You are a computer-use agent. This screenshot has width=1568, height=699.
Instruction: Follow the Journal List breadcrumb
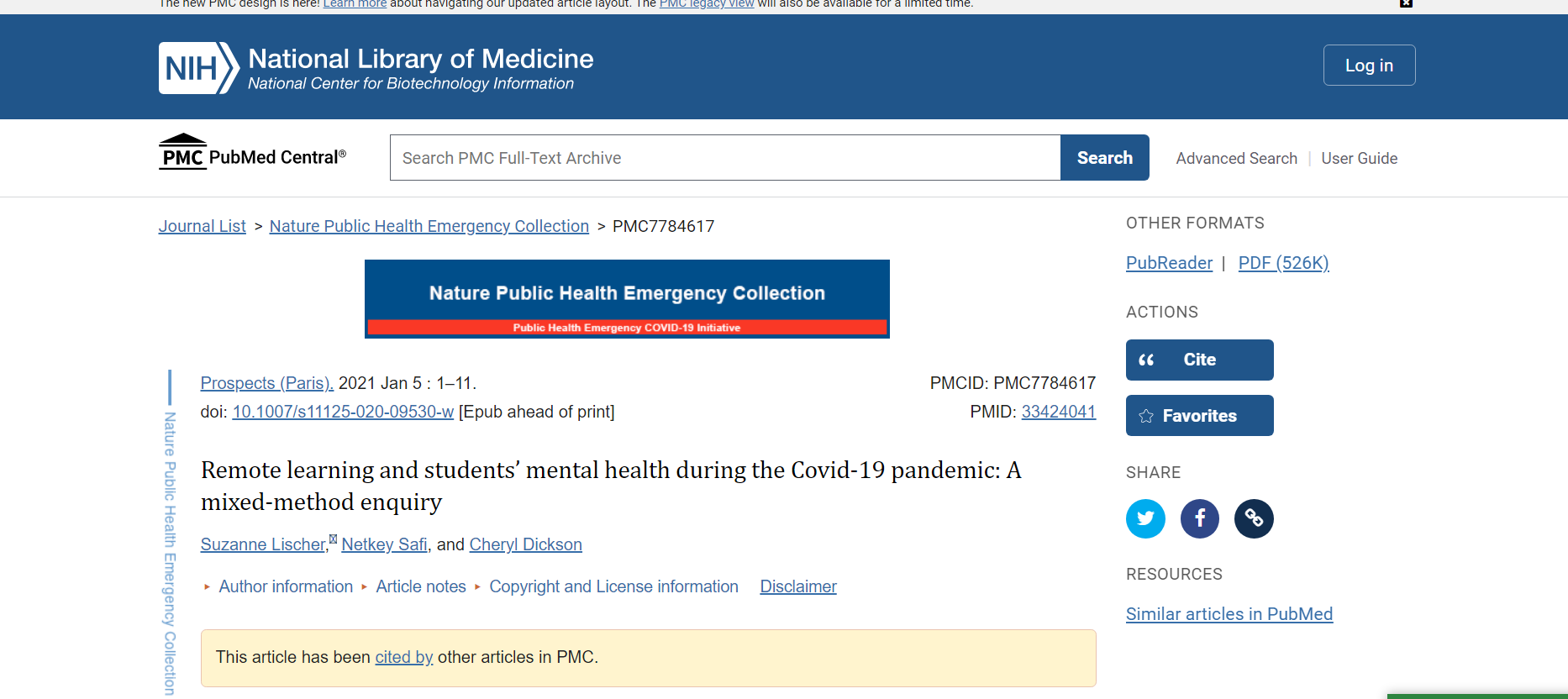point(202,226)
